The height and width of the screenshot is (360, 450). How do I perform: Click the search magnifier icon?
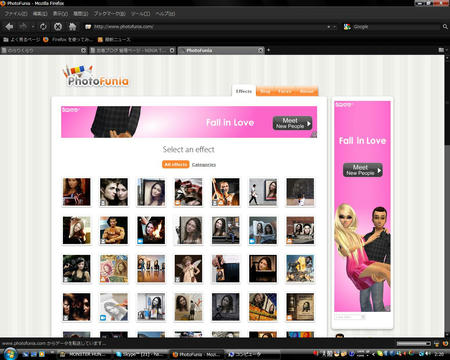click(x=445, y=27)
